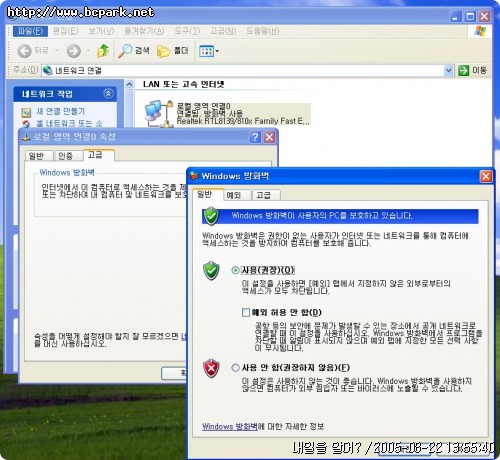Click the address bar network connections icon
500x460 pixels.
tap(48, 70)
